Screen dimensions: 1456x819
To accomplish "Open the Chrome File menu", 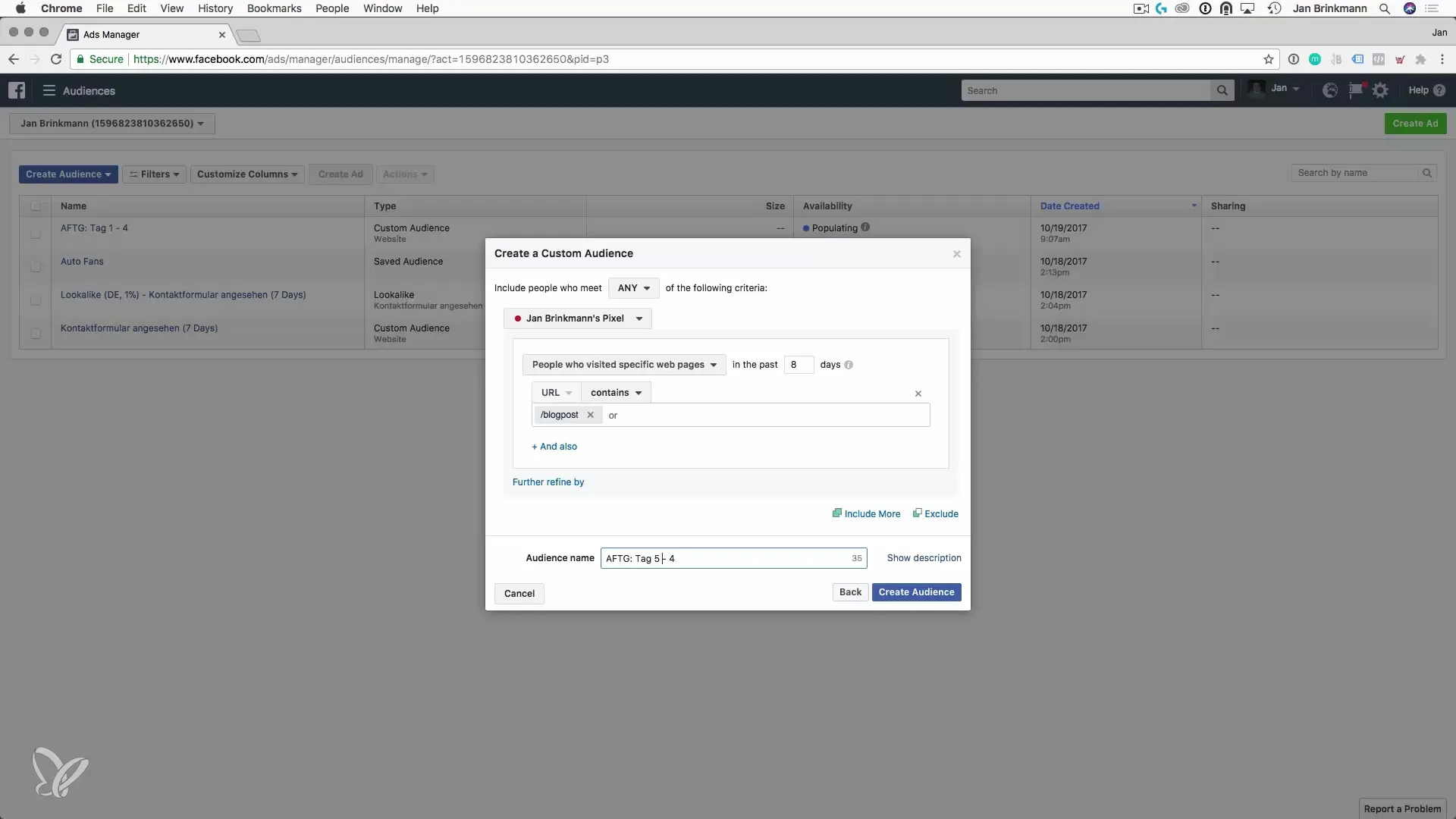I will [105, 8].
